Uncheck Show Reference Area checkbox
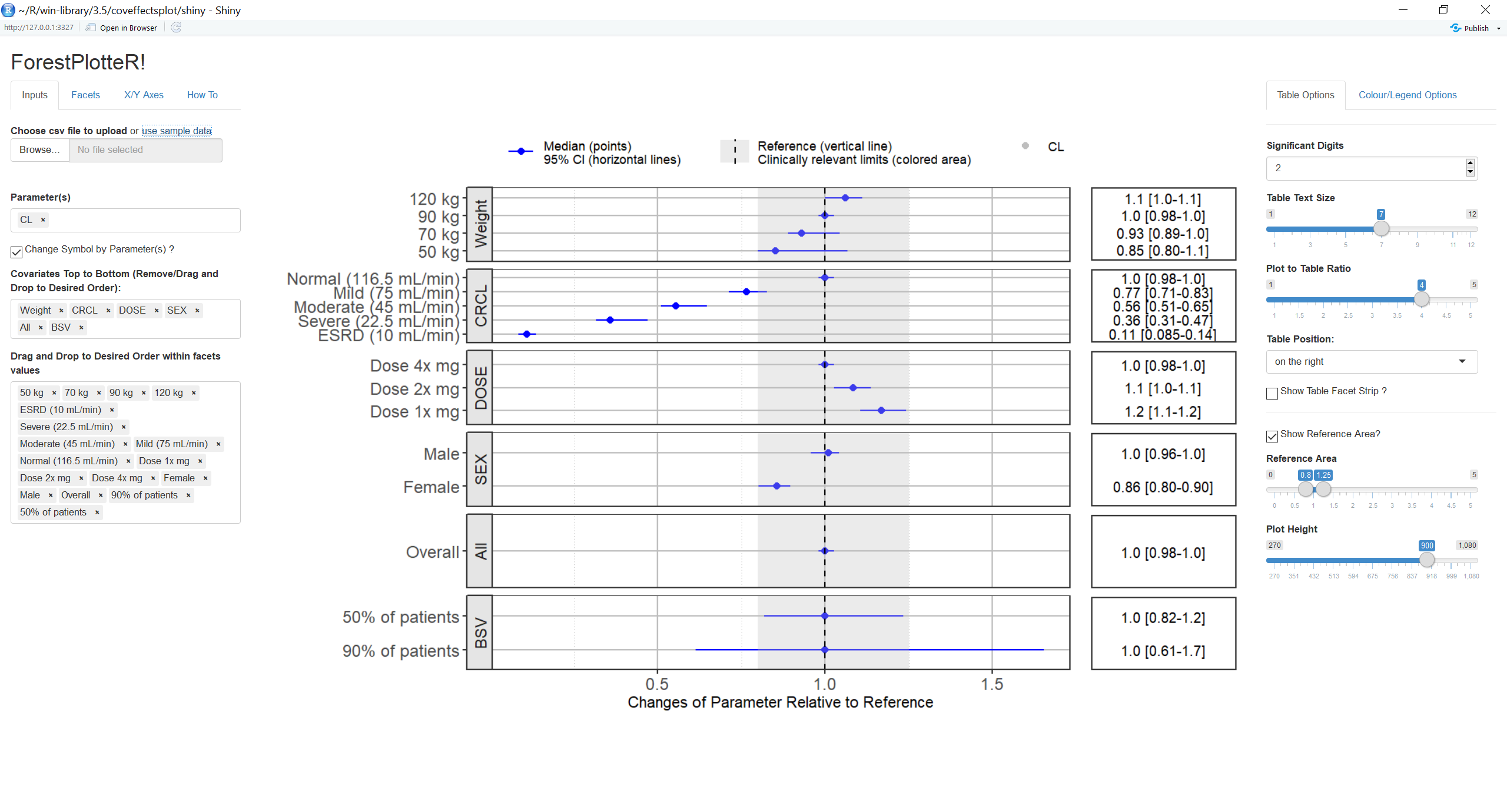Screen dimensions: 1507x812 (1272, 436)
